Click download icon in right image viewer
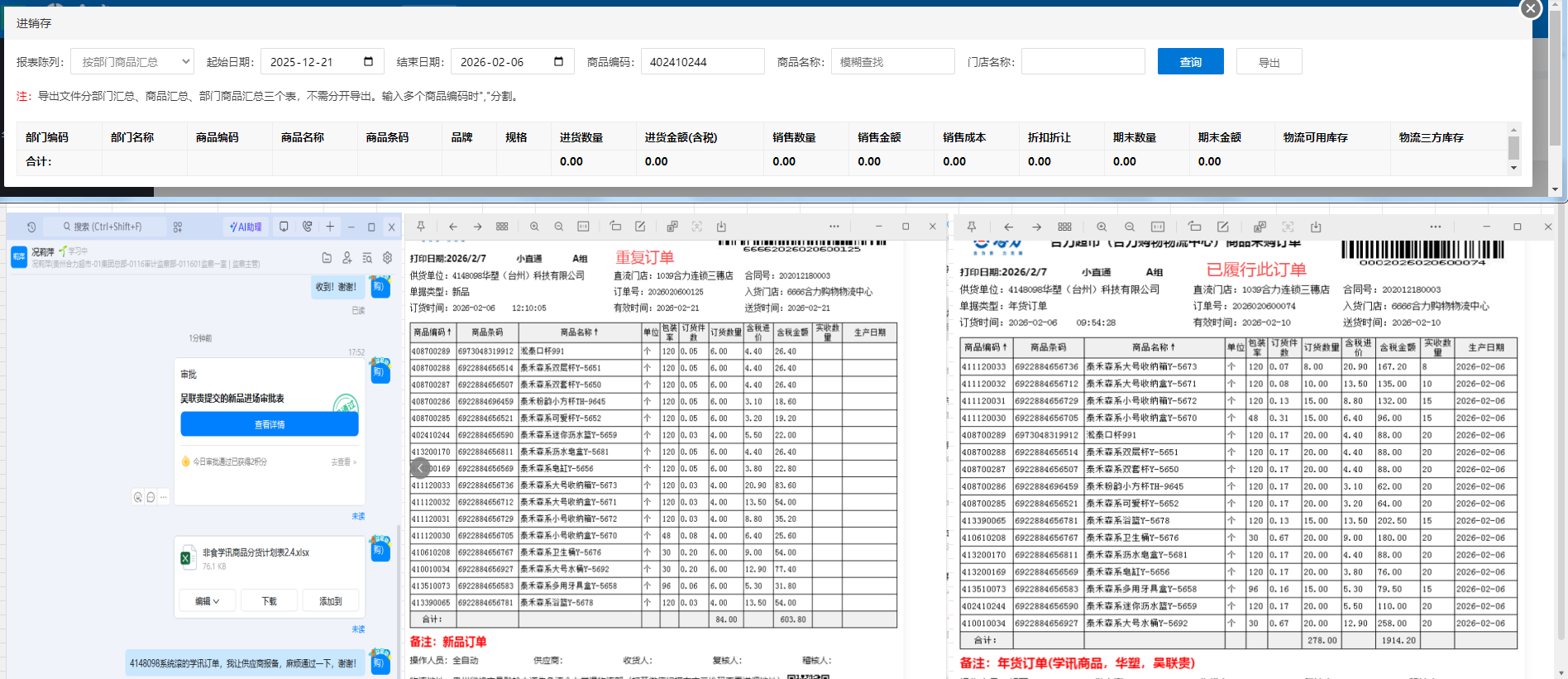 coord(1316,227)
